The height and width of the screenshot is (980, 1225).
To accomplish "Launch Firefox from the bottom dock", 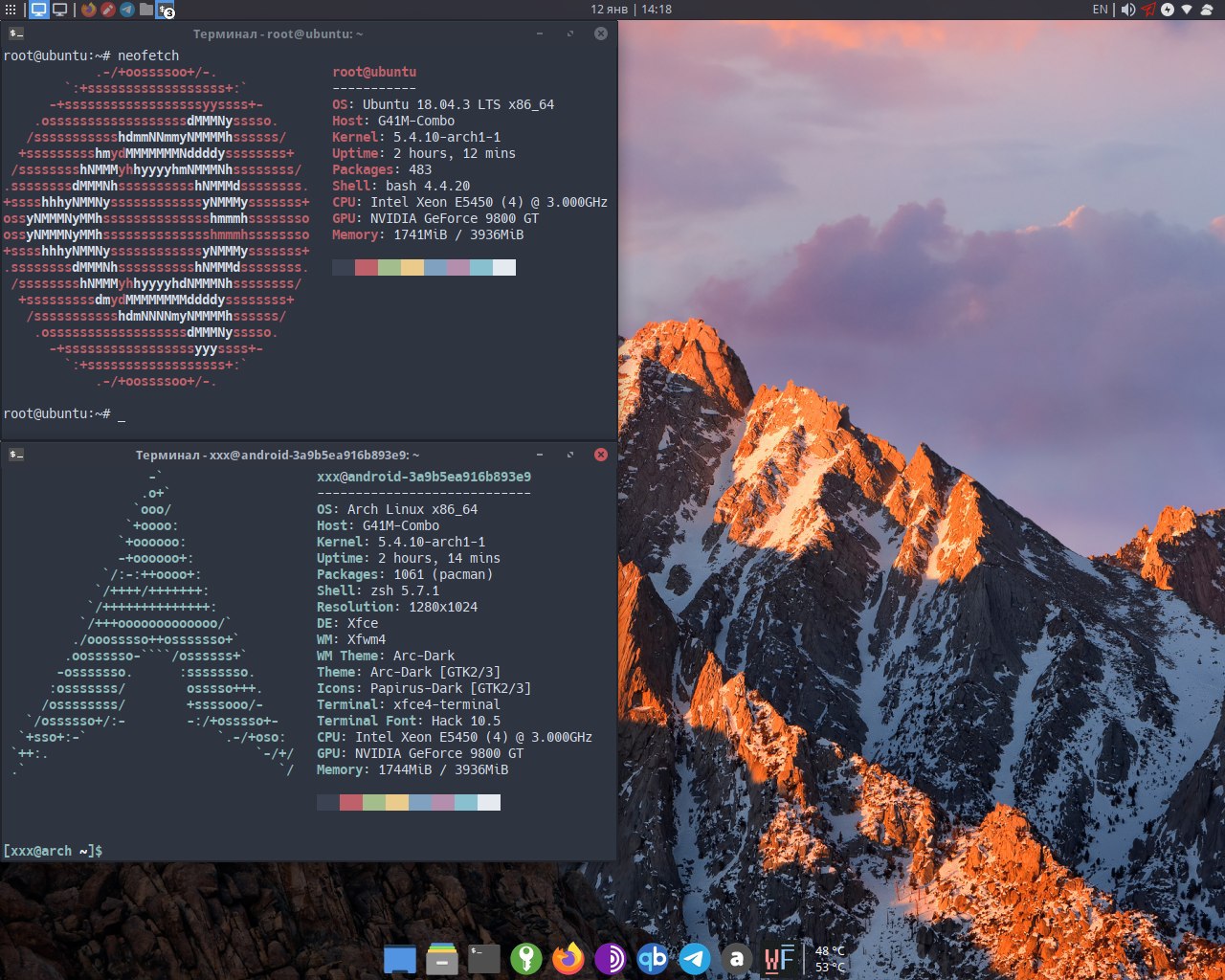I will point(568,958).
